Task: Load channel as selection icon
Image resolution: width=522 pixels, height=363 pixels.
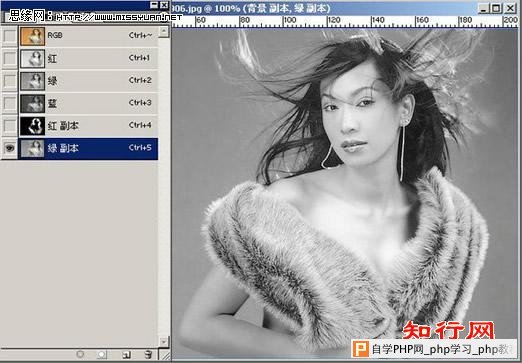Action: [x=80, y=354]
